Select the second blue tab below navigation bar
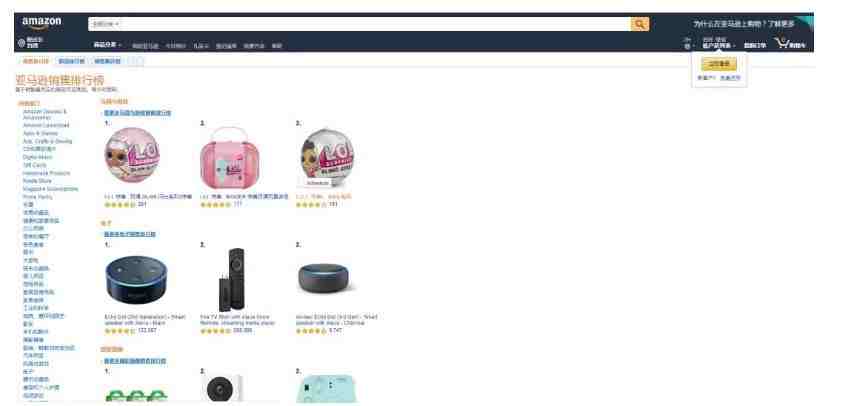 (71, 61)
